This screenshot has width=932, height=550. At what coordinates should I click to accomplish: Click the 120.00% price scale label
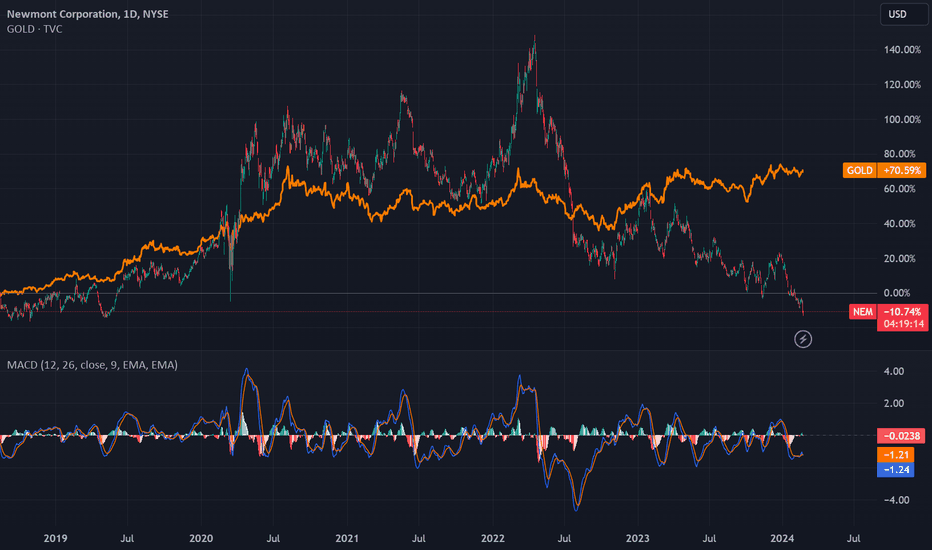tap(902, 84)
